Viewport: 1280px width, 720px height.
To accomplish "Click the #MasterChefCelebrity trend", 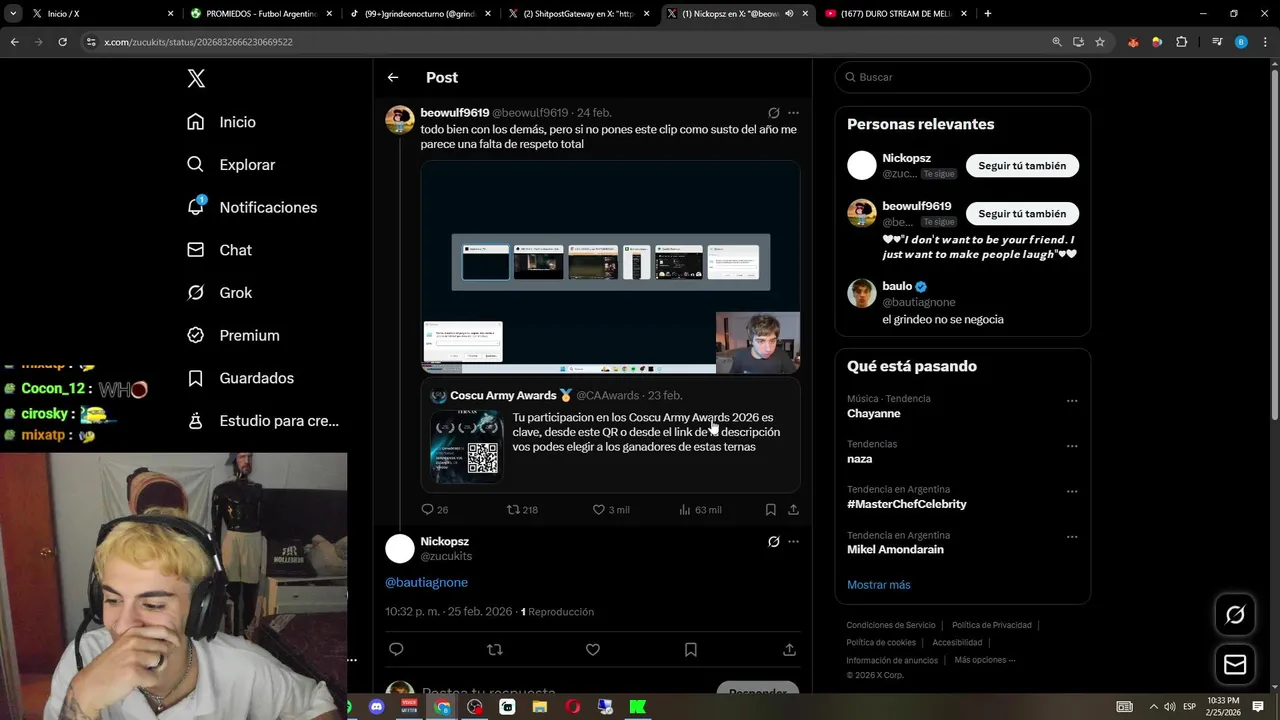I will click(x=906, y=504).
